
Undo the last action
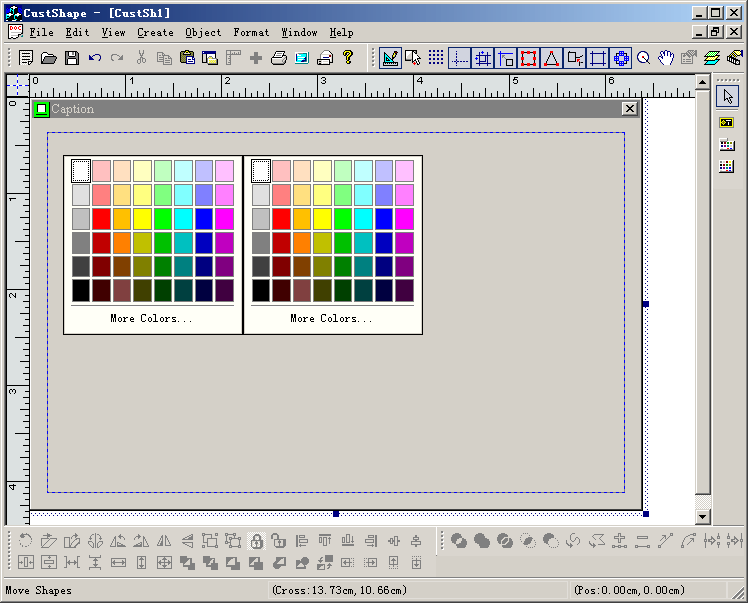(x=95, y=58)
